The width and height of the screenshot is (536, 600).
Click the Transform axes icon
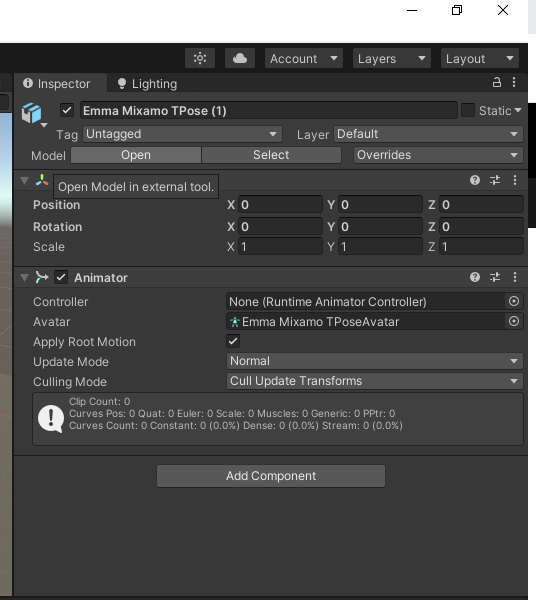[42, 180]
